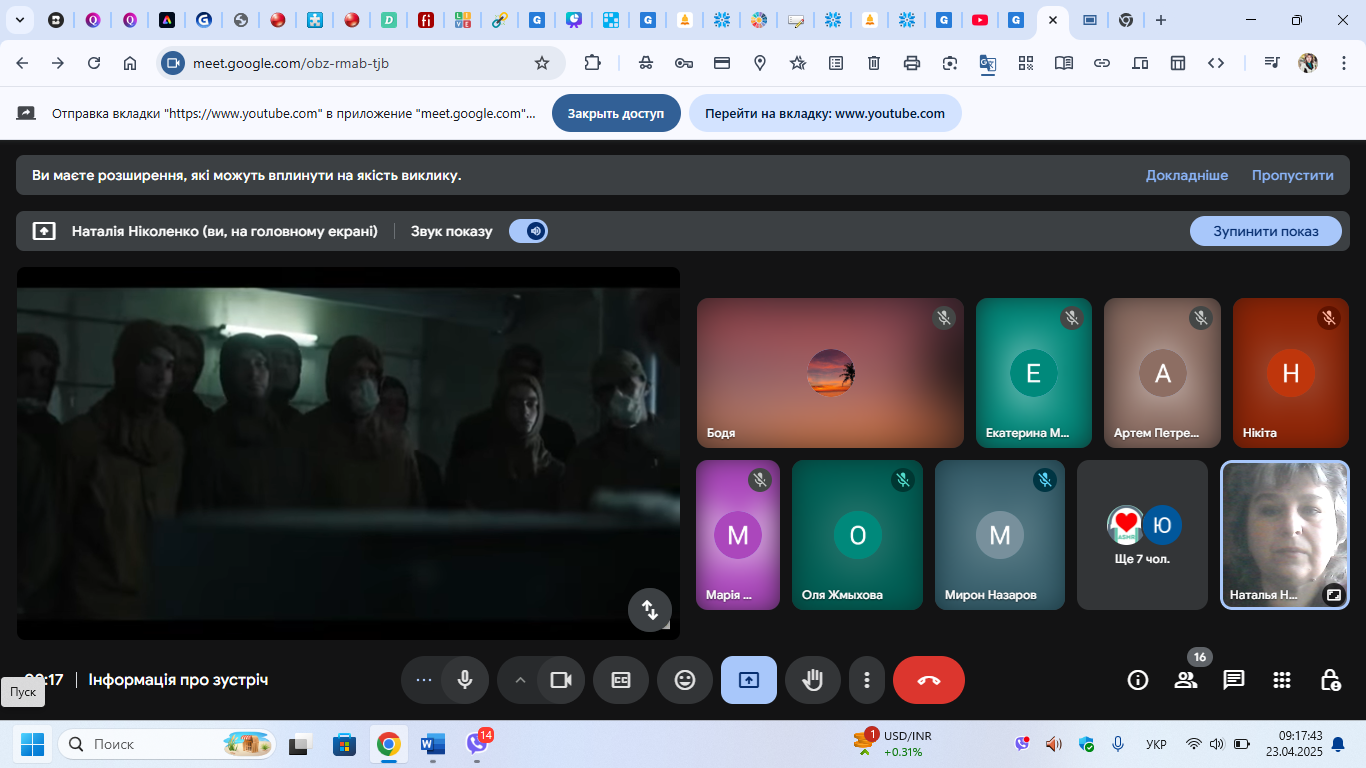Open Windows Start button
The image size is (1366, 768).
(x=33, y=744)
